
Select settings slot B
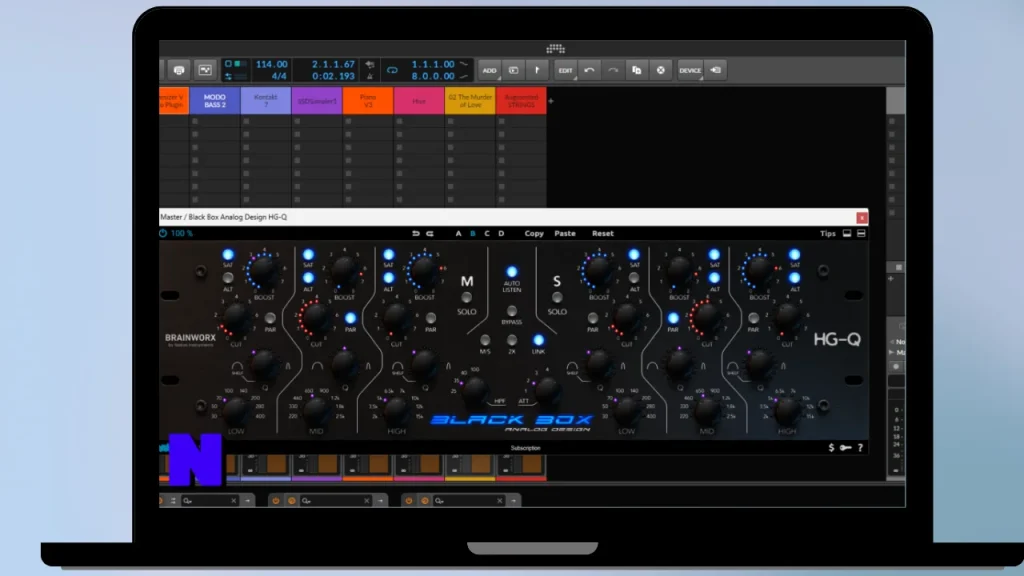click(473, 233)
